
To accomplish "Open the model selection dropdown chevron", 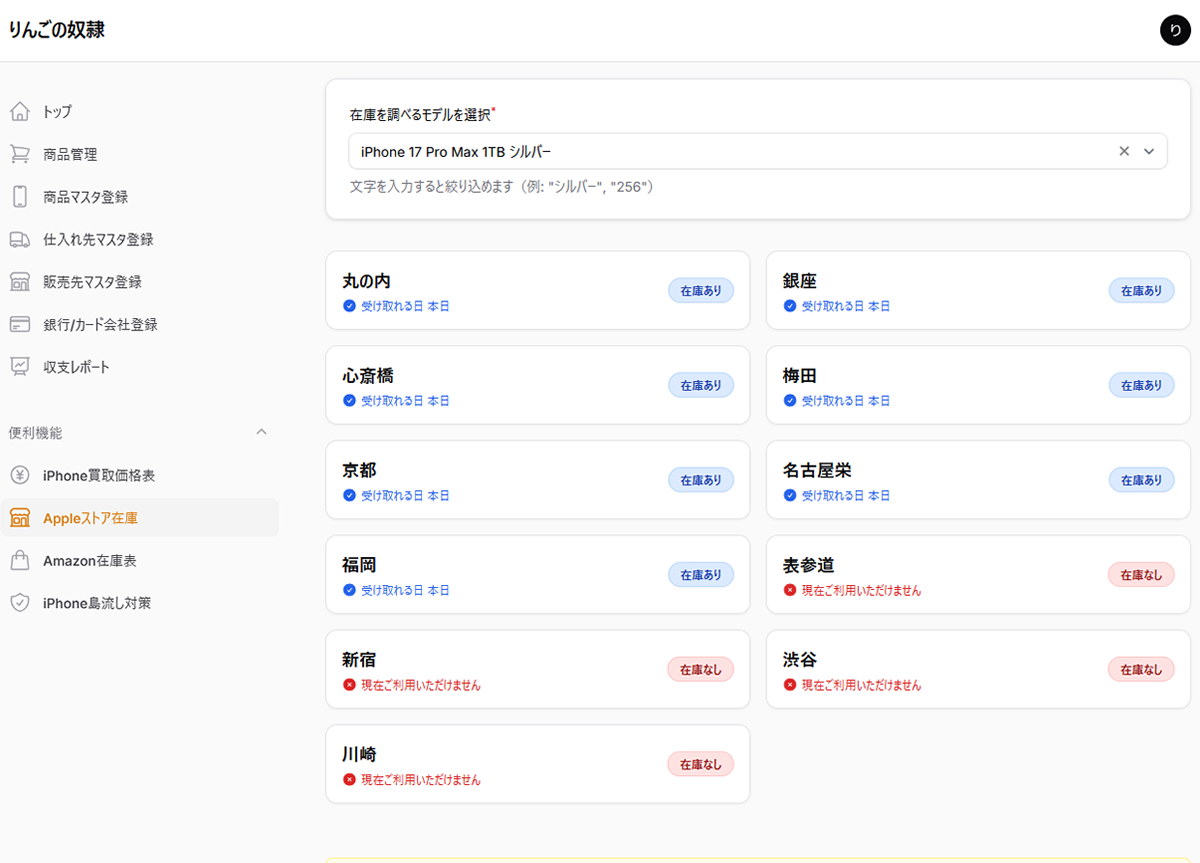I will [1147, 151].
